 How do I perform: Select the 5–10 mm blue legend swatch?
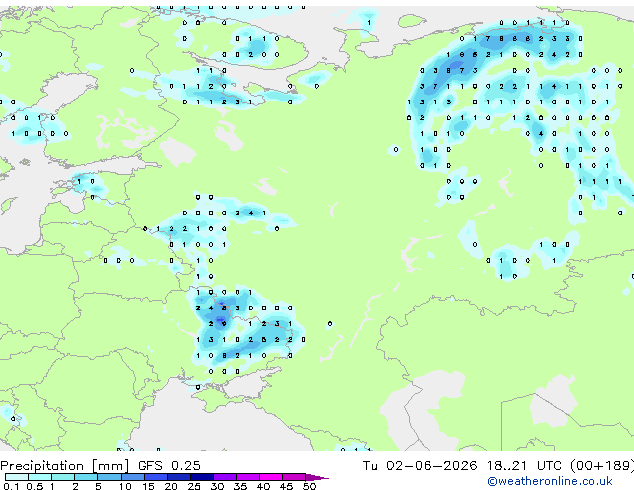[109, 477]
